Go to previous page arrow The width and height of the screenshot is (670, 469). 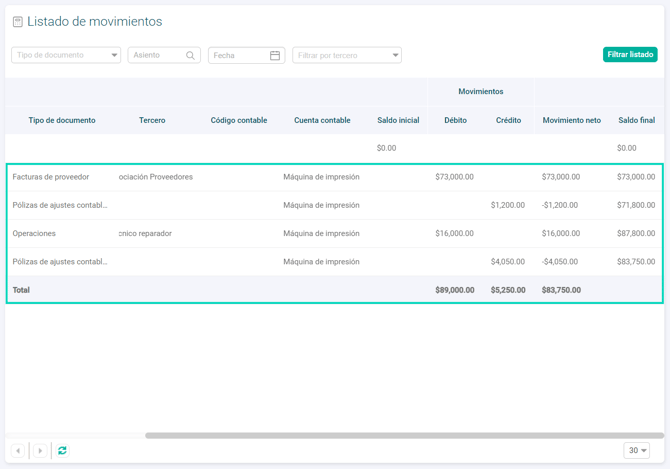click(x=18, y=451)
